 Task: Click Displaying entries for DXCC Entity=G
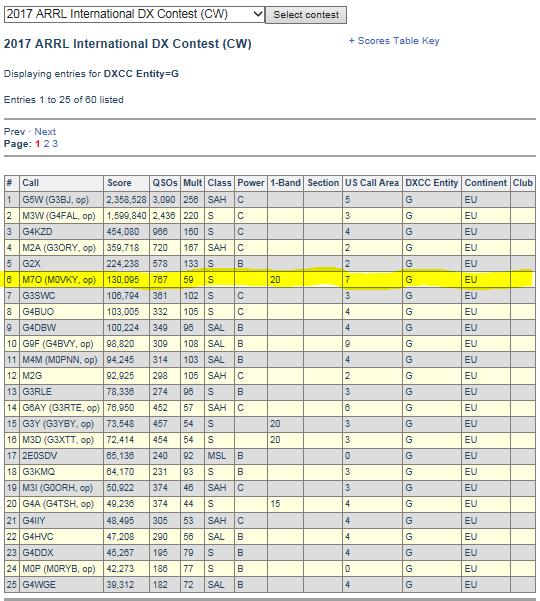tap(91, 74)
